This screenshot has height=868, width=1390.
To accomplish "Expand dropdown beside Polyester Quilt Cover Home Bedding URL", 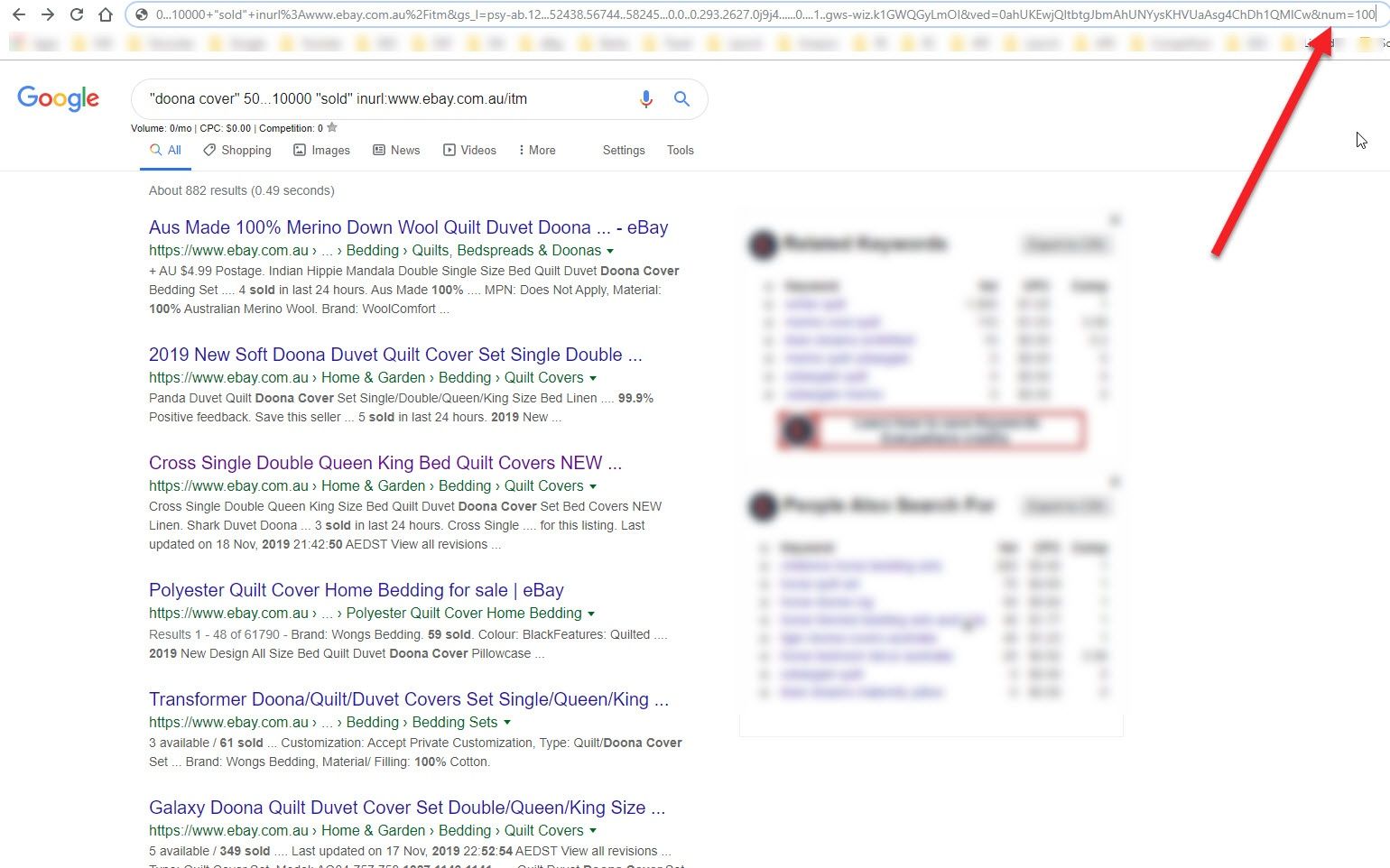I will [591, 614].
